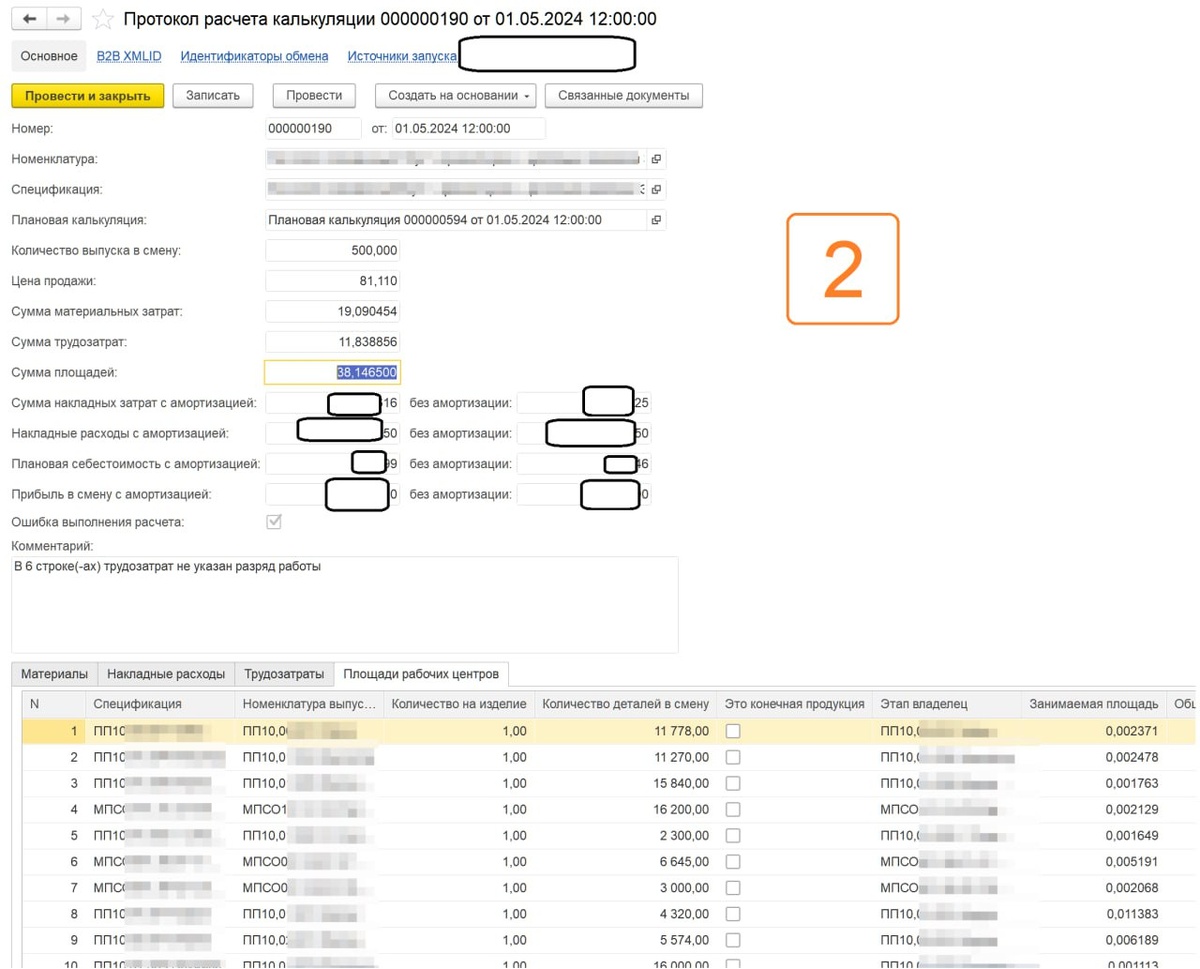
Task: Select cell with value 6 645,00
Action: tap(626, 862)
